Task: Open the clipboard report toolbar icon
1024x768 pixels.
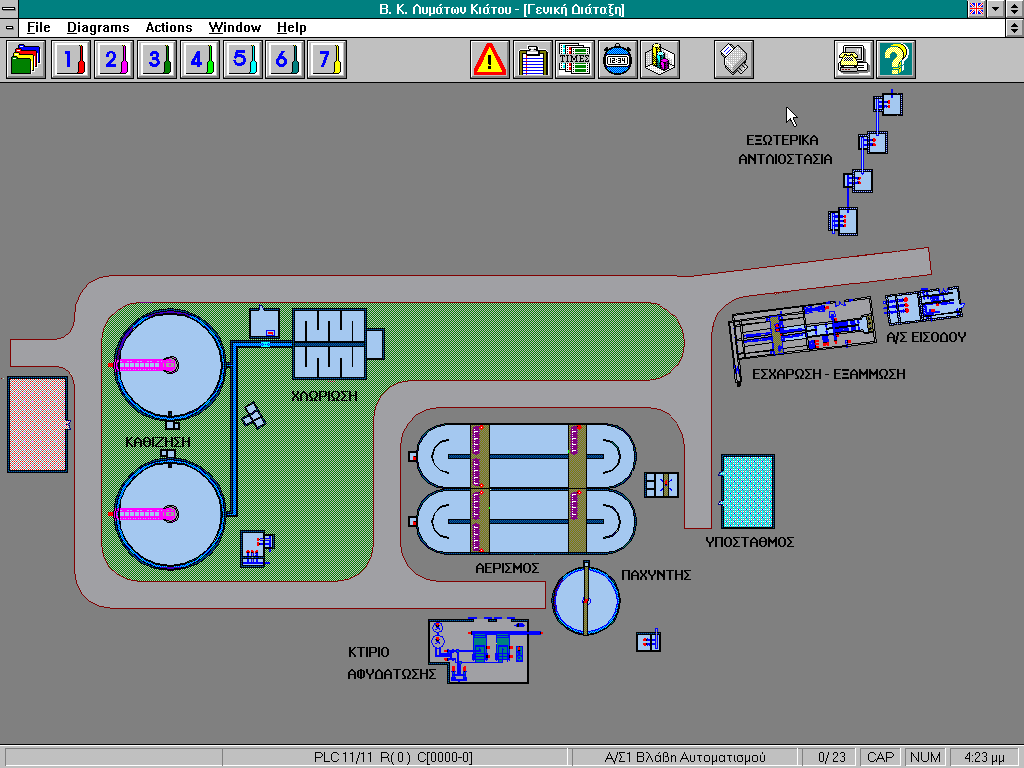Action: (533, 60)
